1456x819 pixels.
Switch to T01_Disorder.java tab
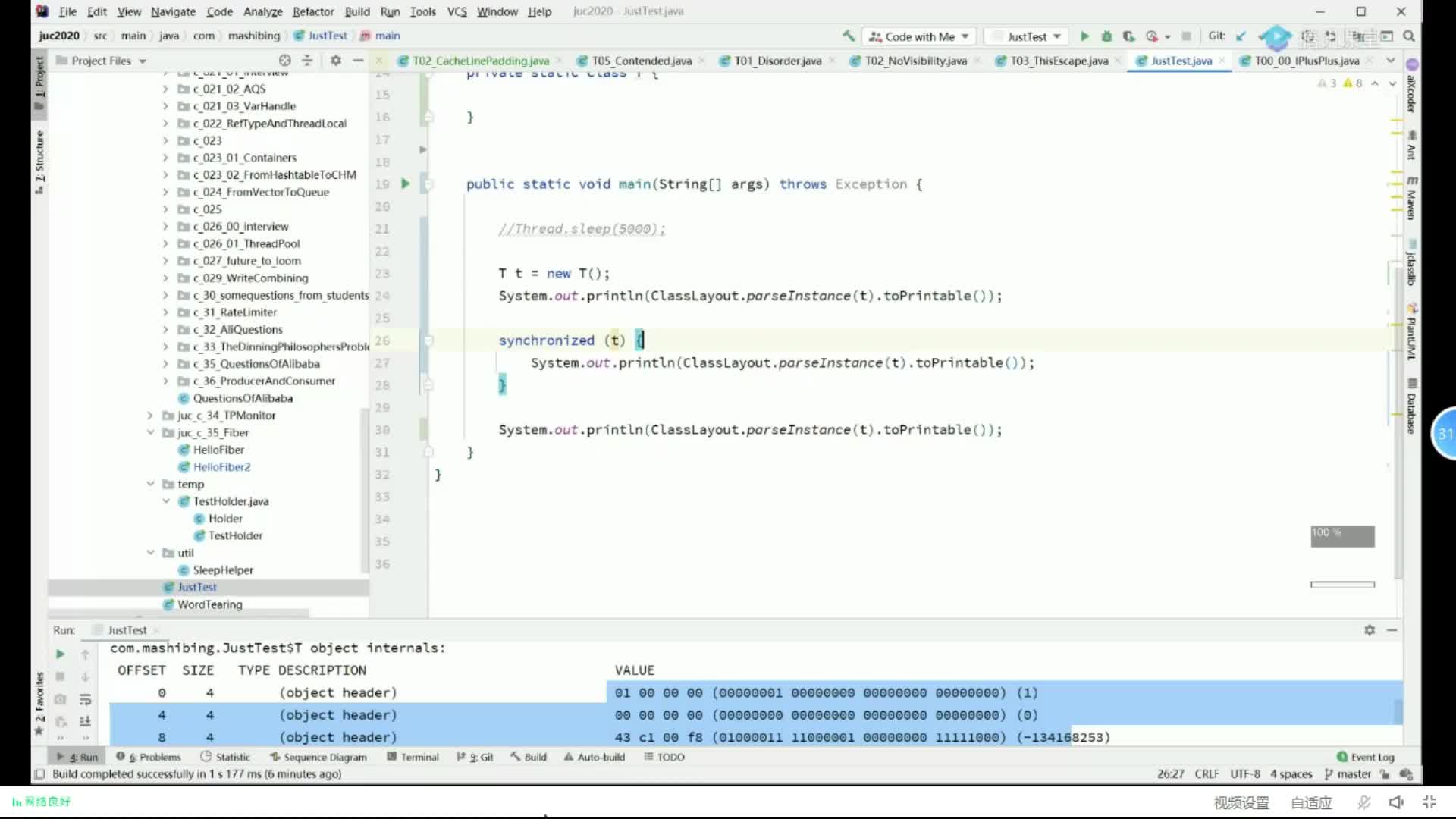click(x=777, y=61)
